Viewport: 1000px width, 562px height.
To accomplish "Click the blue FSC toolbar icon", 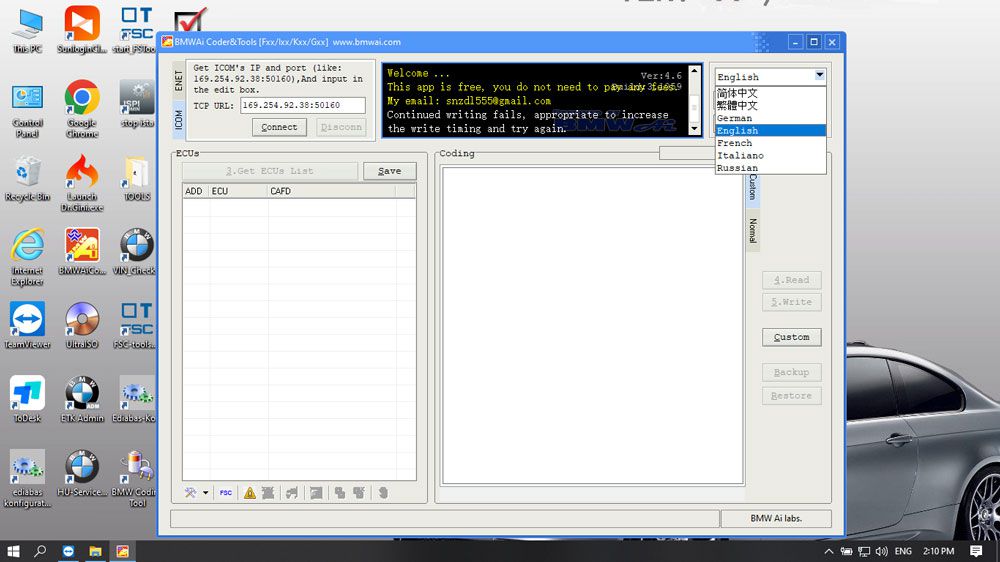I will (226, 492).
